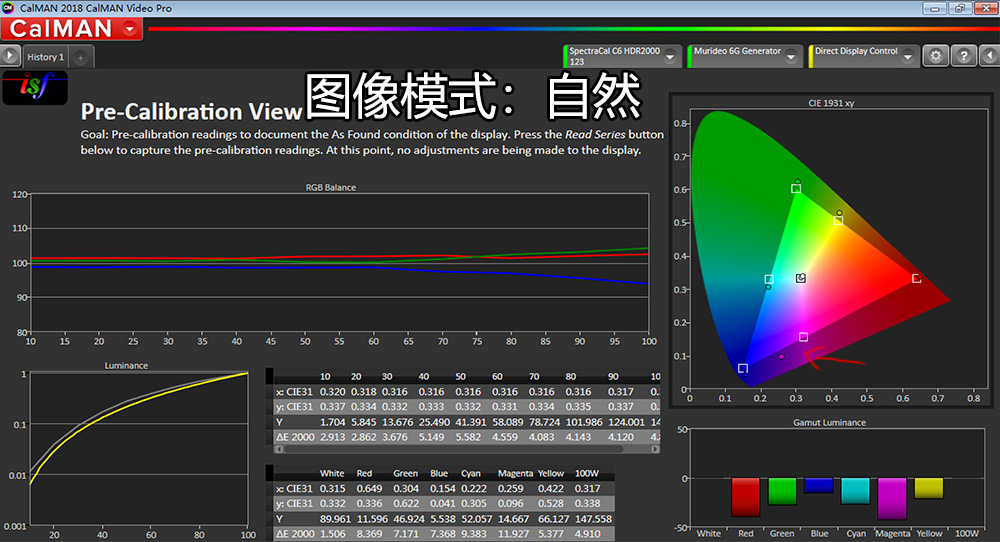
Task: Select the Magenta bar in Gamut Luminance
Action: click(x=892, y=499)
